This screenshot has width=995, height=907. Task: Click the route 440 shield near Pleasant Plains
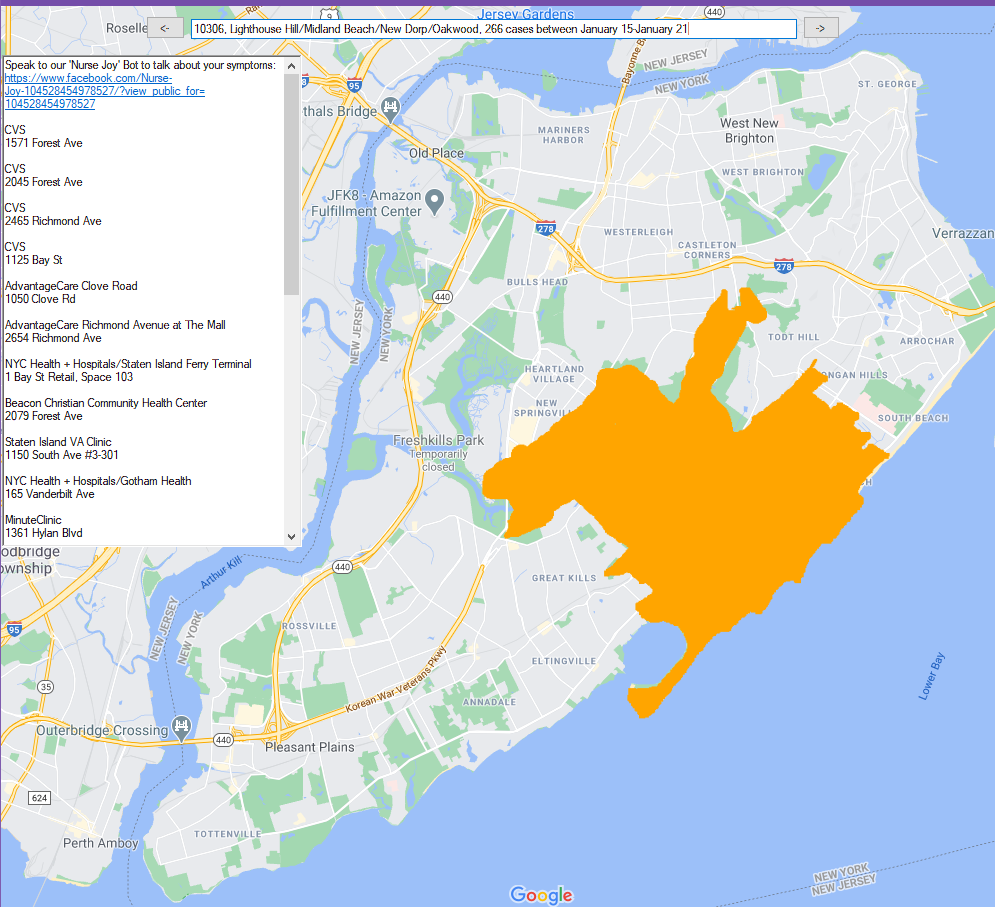point(223,739)
